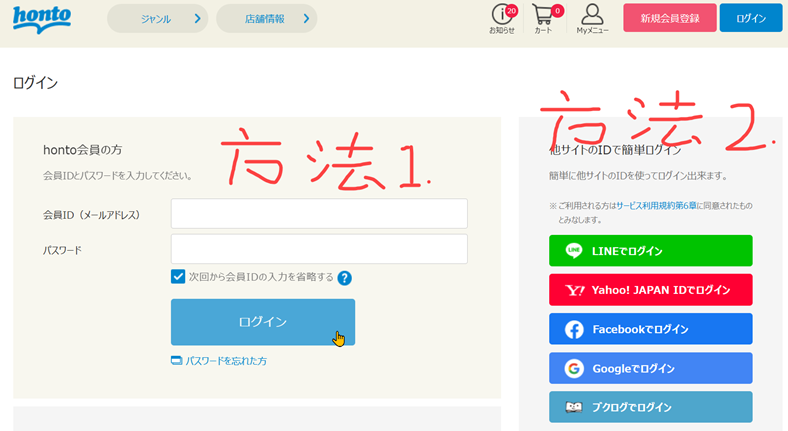The image size is (788, 431).
Task: Click the 会員IDとパスワードを入力してください text
Action: [x=117, y=176]
